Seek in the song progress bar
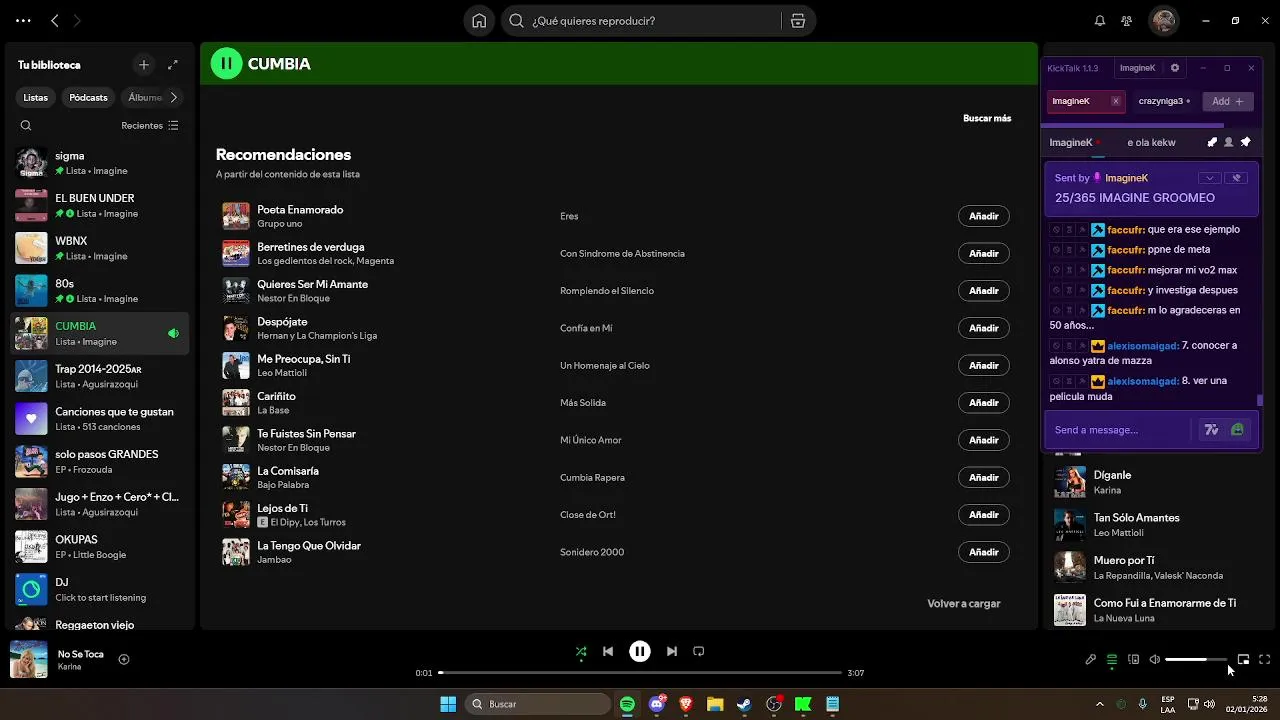 [640, 673]
